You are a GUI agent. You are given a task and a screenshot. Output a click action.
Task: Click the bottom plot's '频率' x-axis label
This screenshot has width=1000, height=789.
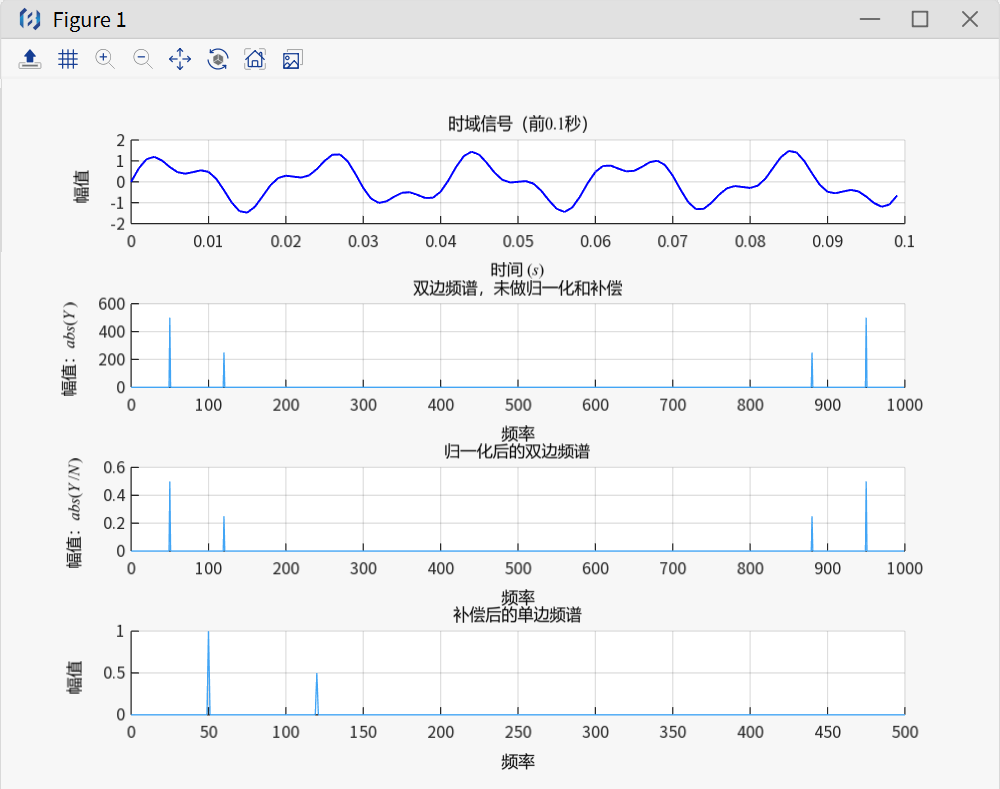(517, 761)
